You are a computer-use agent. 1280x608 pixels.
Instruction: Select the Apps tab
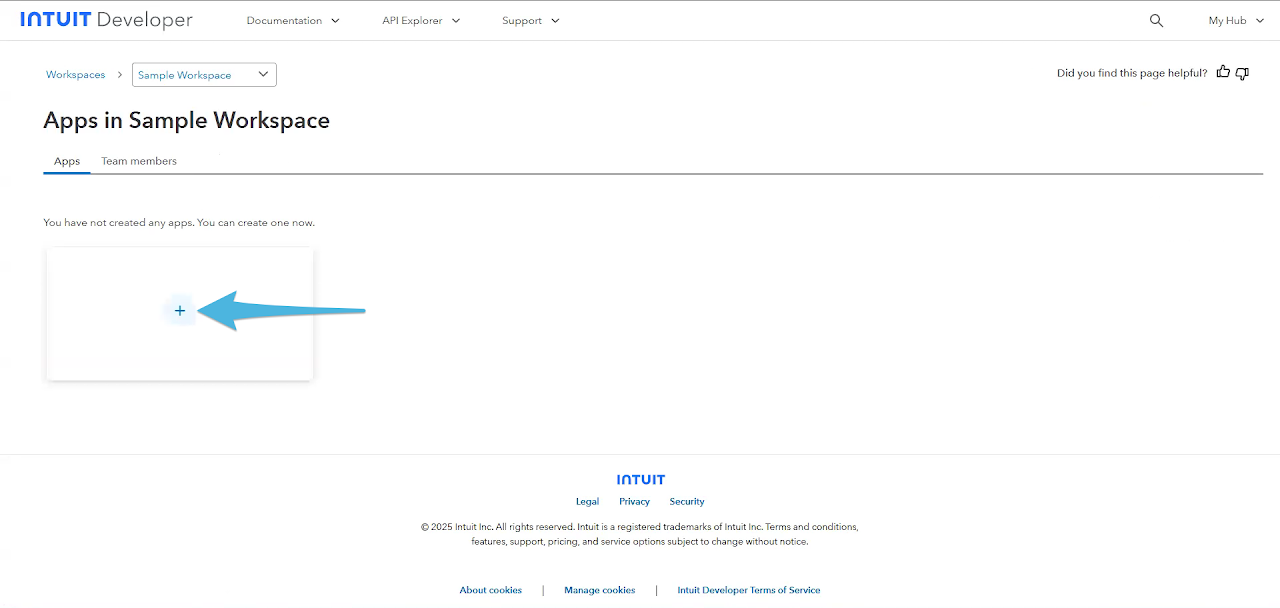click(67, 161)
